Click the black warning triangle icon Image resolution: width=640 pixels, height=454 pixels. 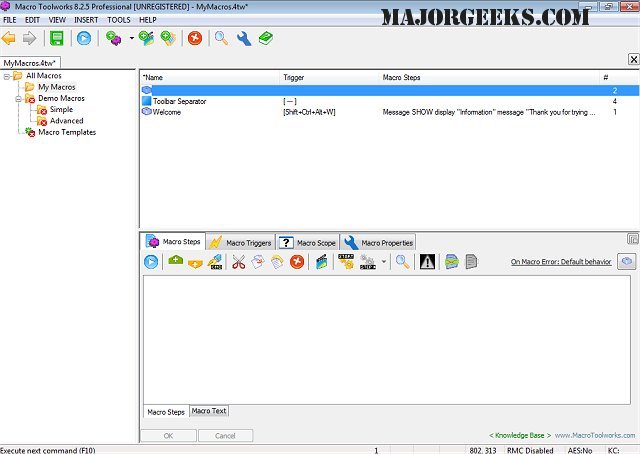click(x=427, y=262)
